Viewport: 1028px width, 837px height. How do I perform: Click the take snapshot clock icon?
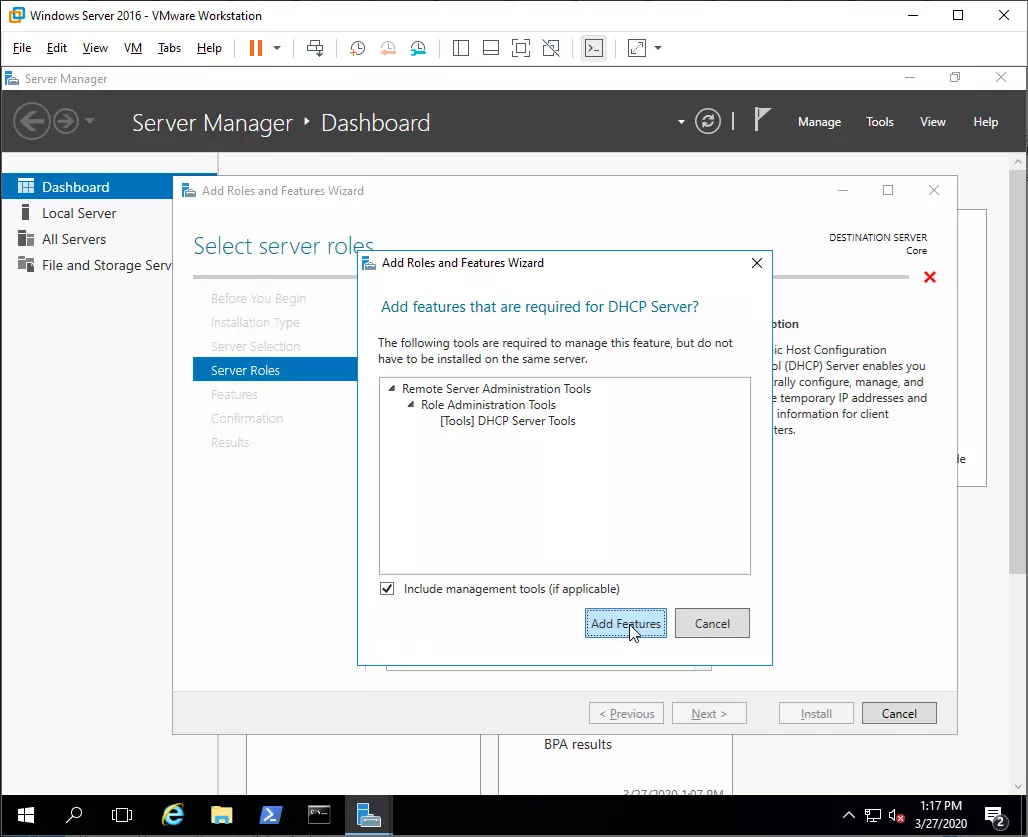357,48
